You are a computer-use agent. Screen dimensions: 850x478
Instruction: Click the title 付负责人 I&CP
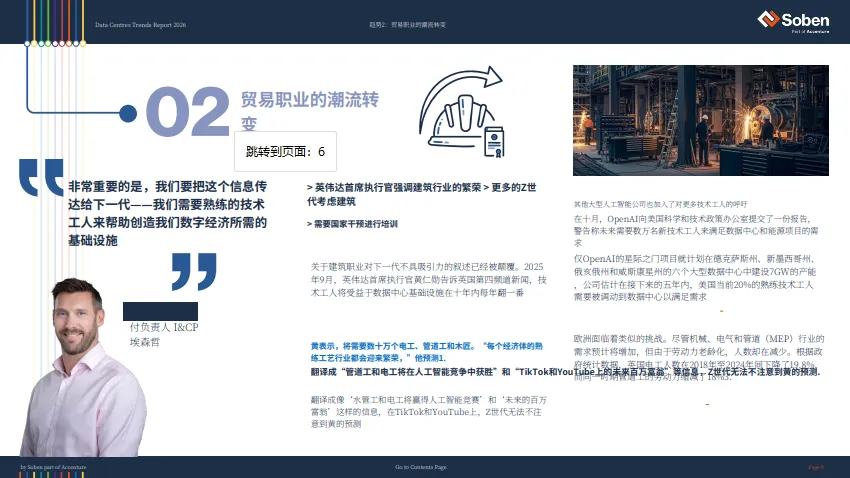pos(164,327)
